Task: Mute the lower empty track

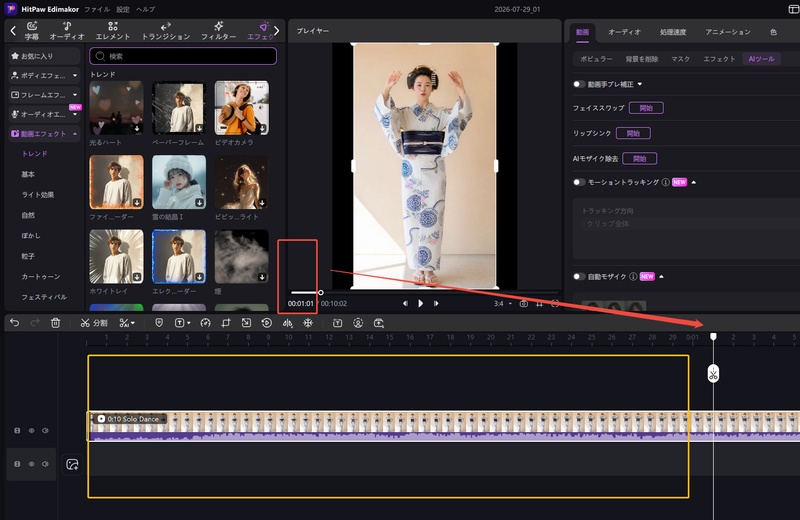Action: click(45, 464)
